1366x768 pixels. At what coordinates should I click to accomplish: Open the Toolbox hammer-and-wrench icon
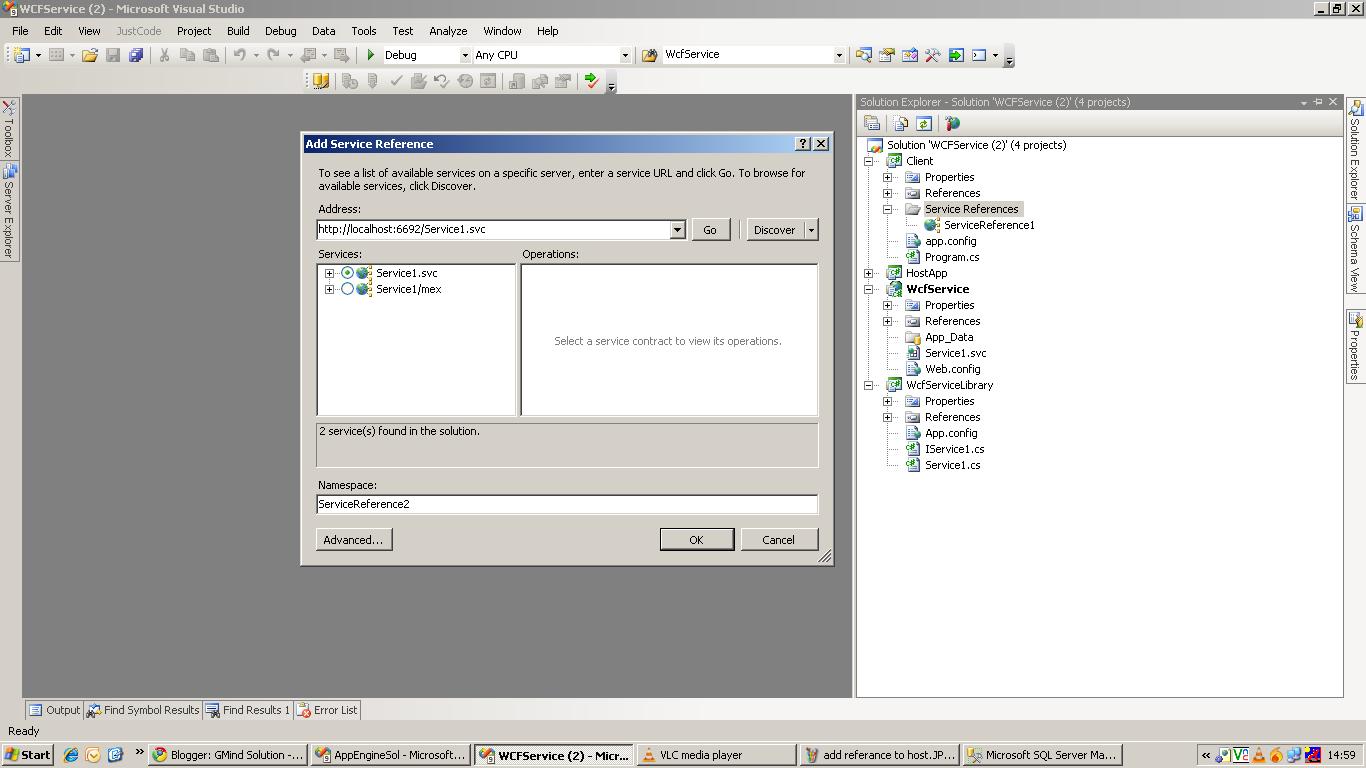tap(932, 55)
